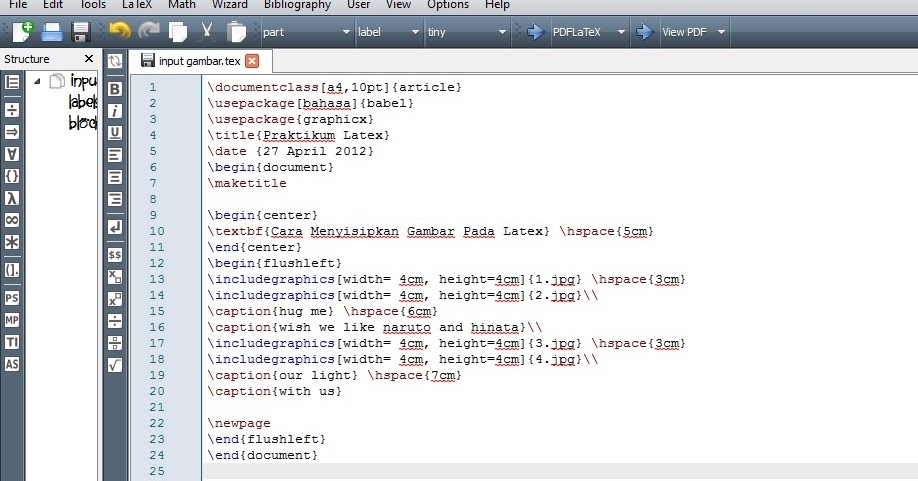Viewport: 918px width, 481px height.
Task: Place cursor on \maketitle line
Action: [x=250, y=183]
